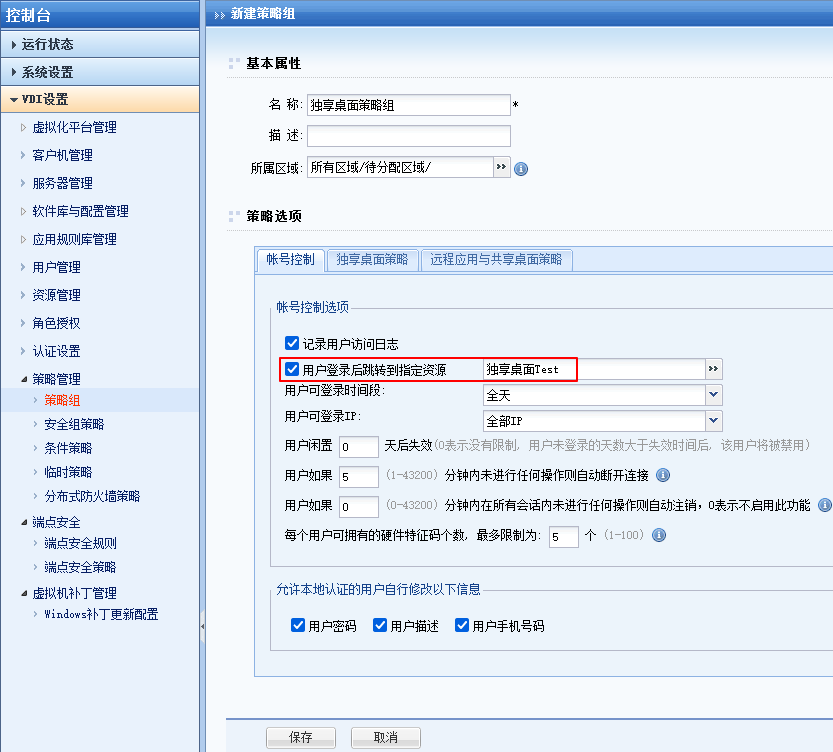Click the 描述 input field
Viewport: 833px width, 752px height.
pos(408,136)
